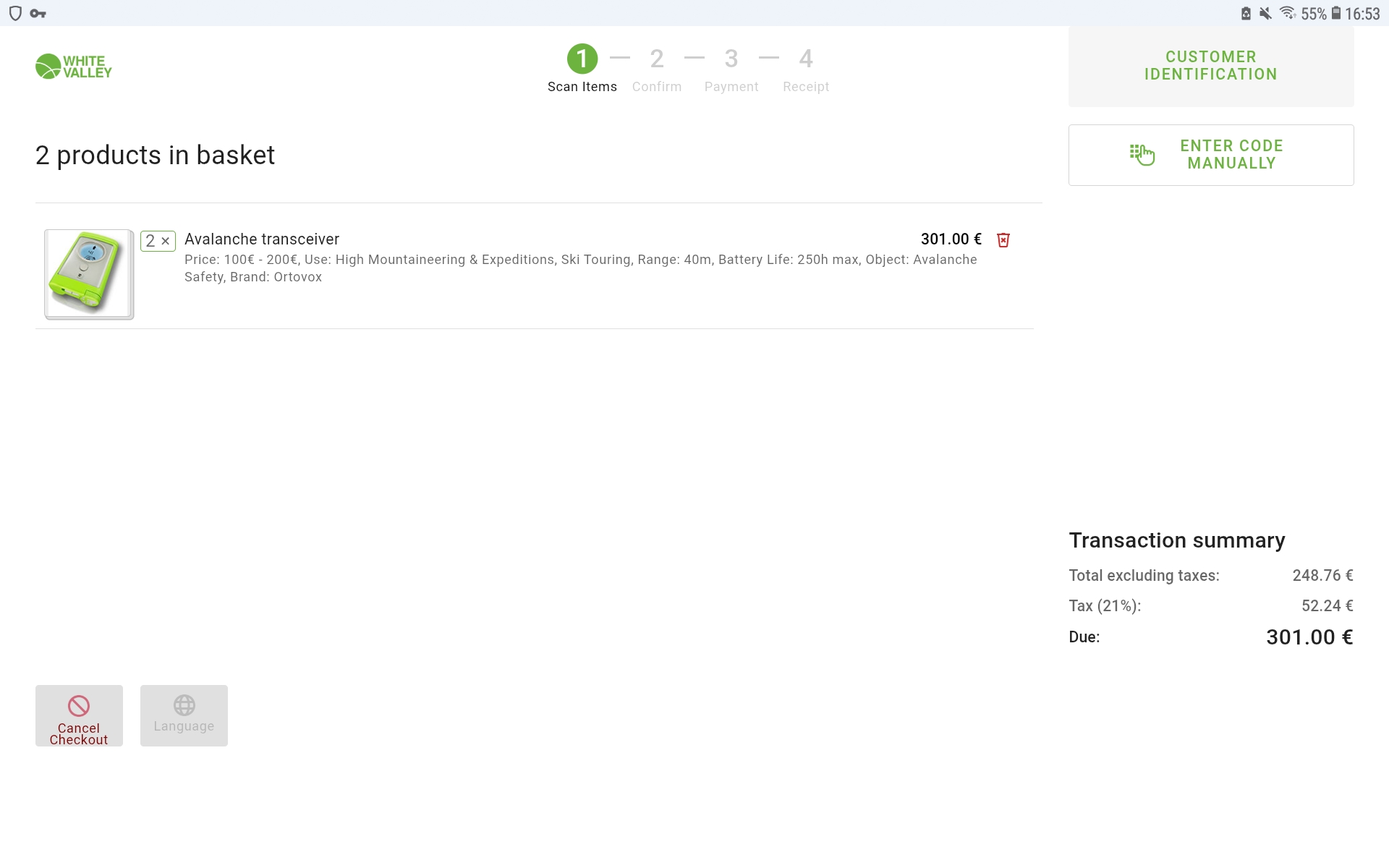
Task: Delete Avalanche transceiver with red trash icon
Action: tap(1003, 240)
